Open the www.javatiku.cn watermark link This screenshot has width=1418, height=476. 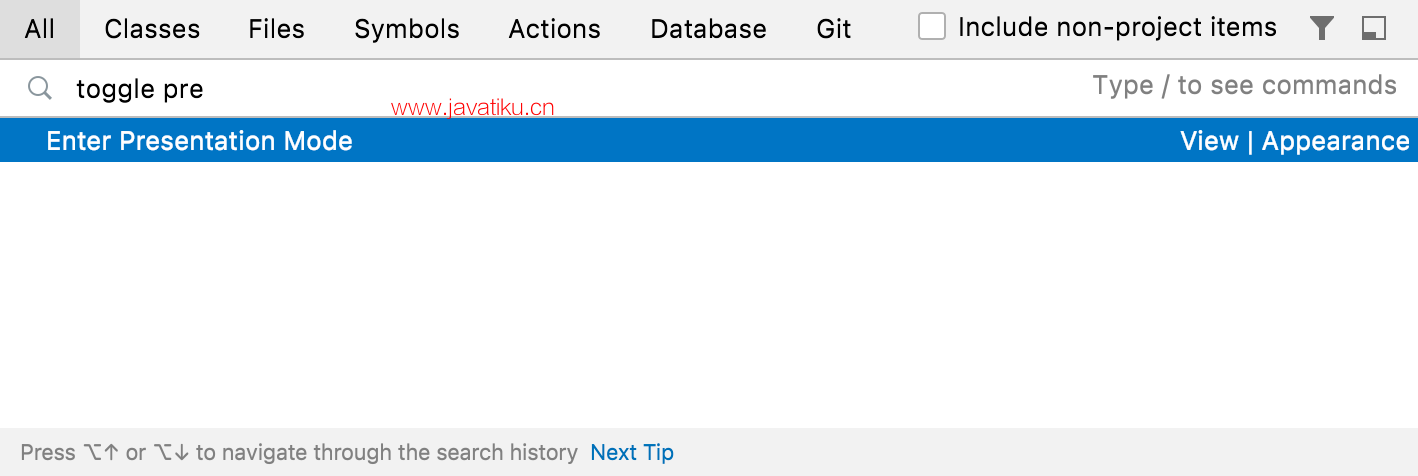(x=473, y=108)
